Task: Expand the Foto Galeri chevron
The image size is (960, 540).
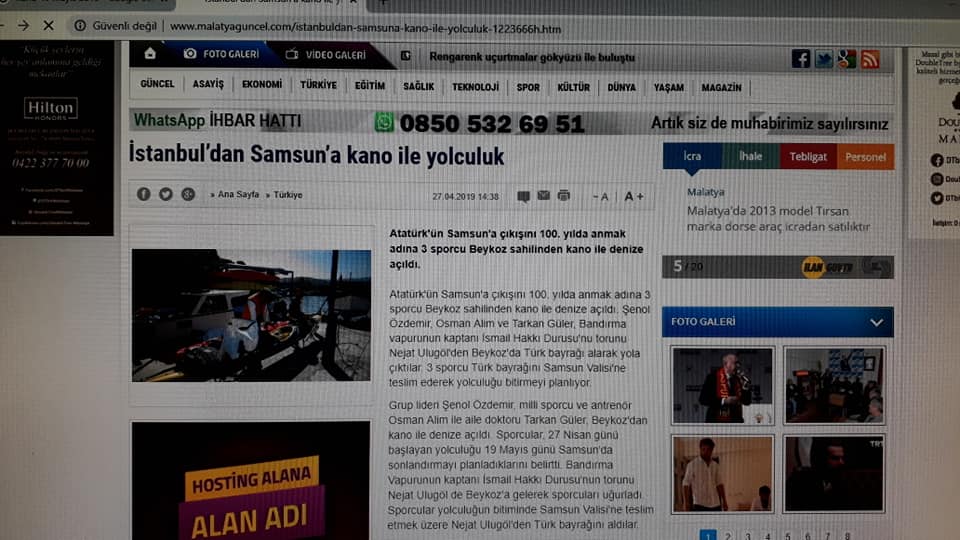Action: point(876,322)
